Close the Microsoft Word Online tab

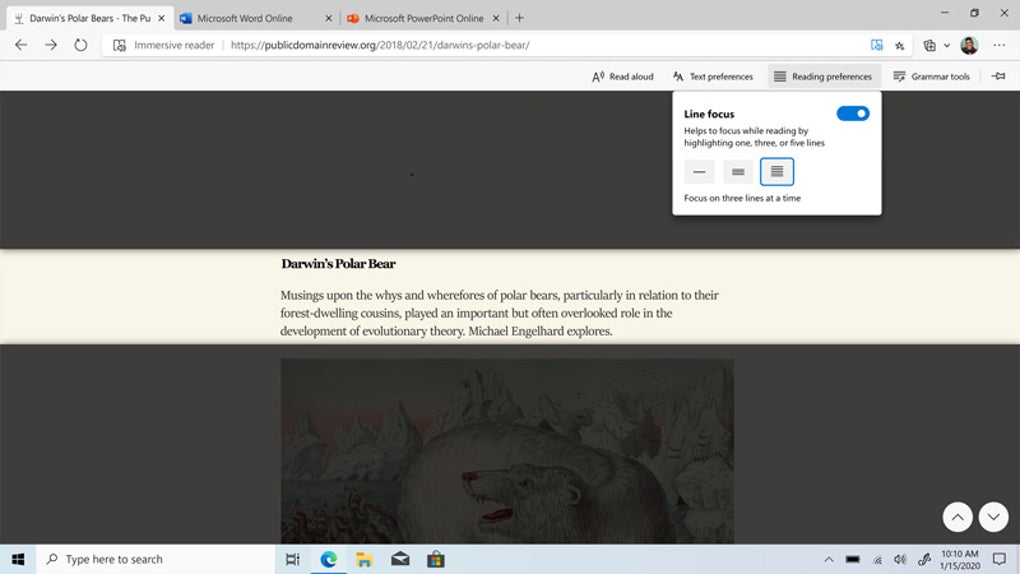tap(329, 18)
